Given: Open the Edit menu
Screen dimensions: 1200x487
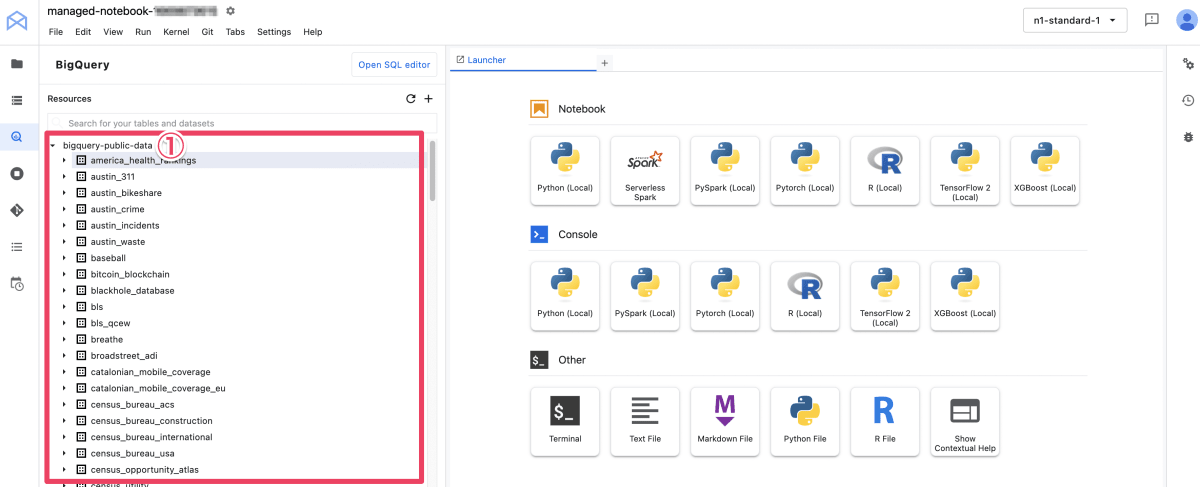Looking at the screenshot, I should 83,32.
